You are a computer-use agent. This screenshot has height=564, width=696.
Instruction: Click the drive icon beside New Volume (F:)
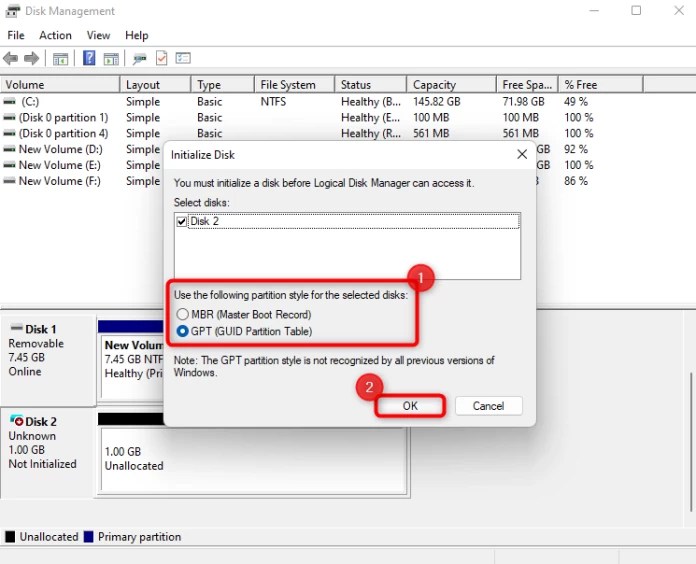[x=9, y=181]
